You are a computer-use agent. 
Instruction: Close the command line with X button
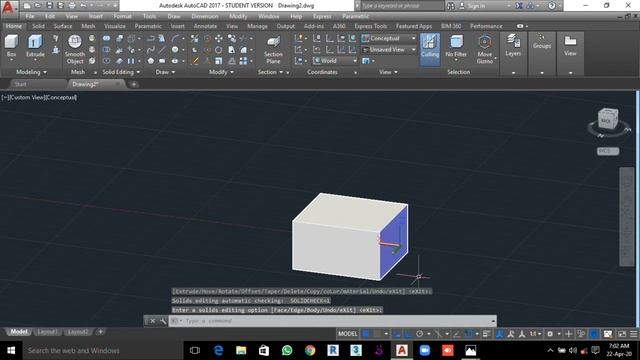pyautogui.click(x=153, y=321)
